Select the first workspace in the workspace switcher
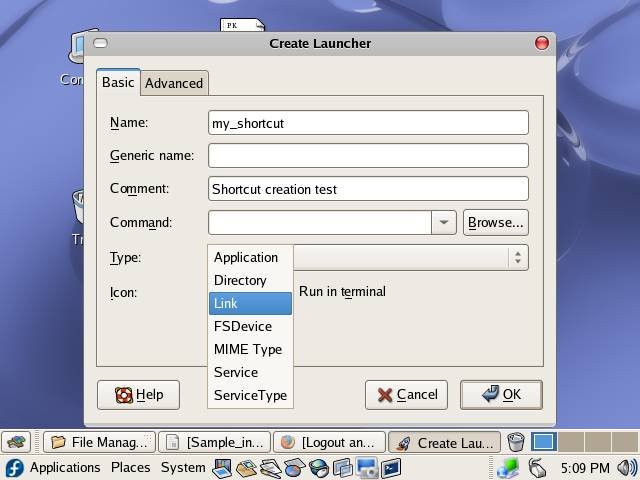This screenshot has height=480, width=640. pyautogui.click(x=543, y=442)
